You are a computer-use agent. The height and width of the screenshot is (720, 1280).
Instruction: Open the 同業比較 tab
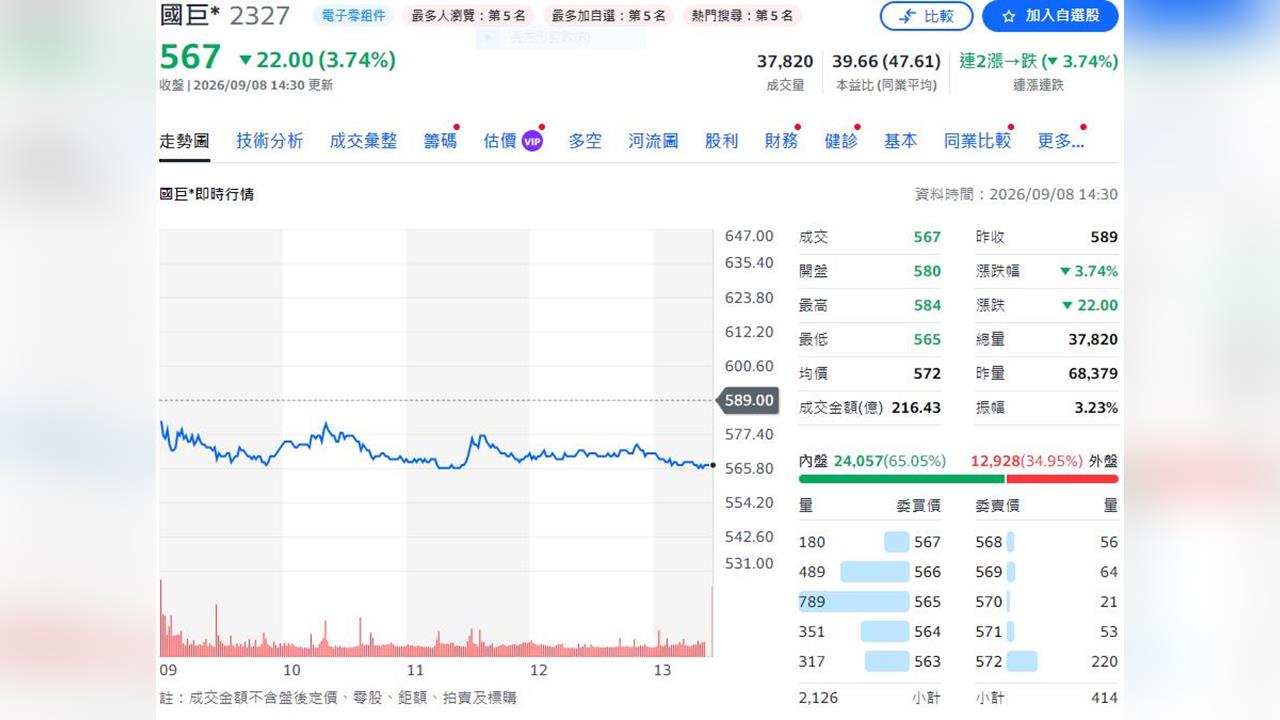coord(977,141)
